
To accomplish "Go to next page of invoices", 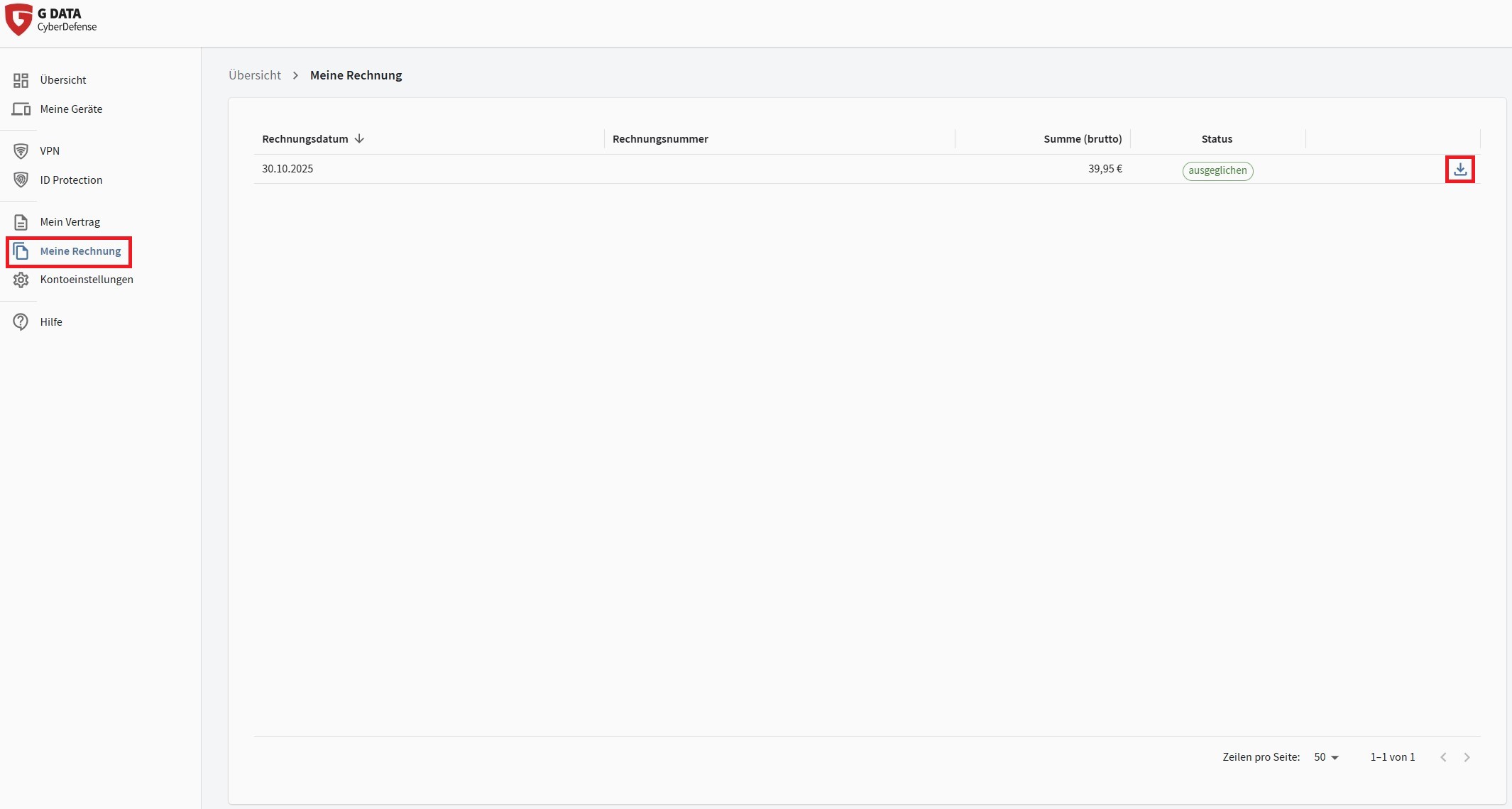I will (x=1467, y=757).
